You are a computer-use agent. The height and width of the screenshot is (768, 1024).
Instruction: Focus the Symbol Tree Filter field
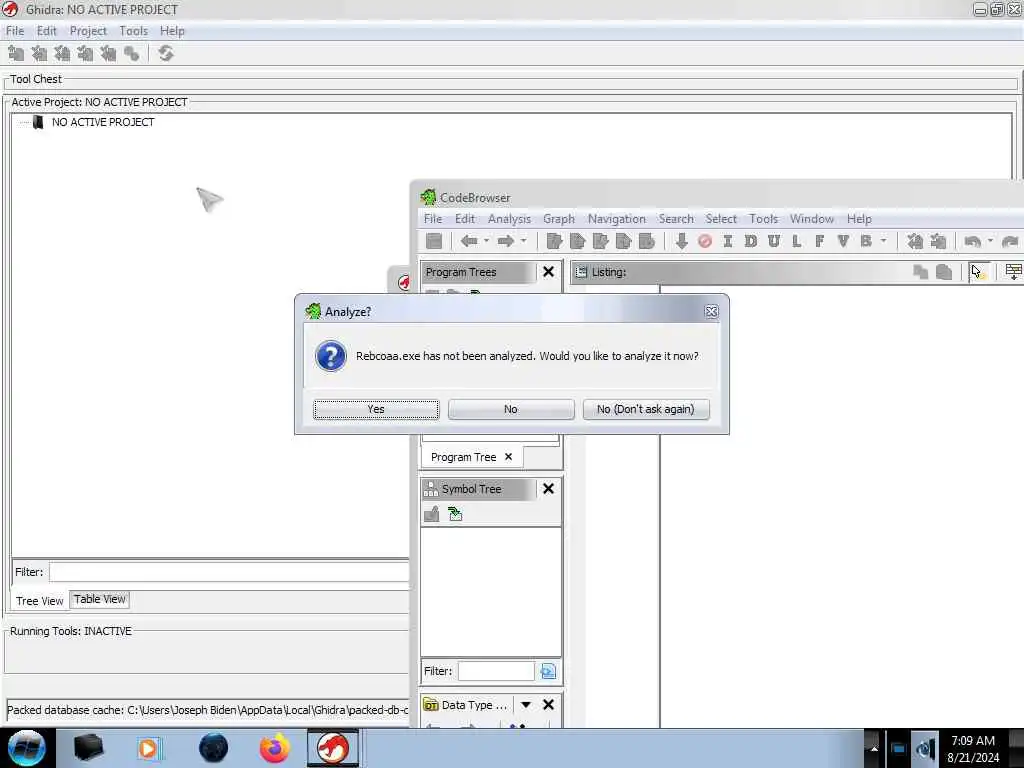(x=496, y=671)
